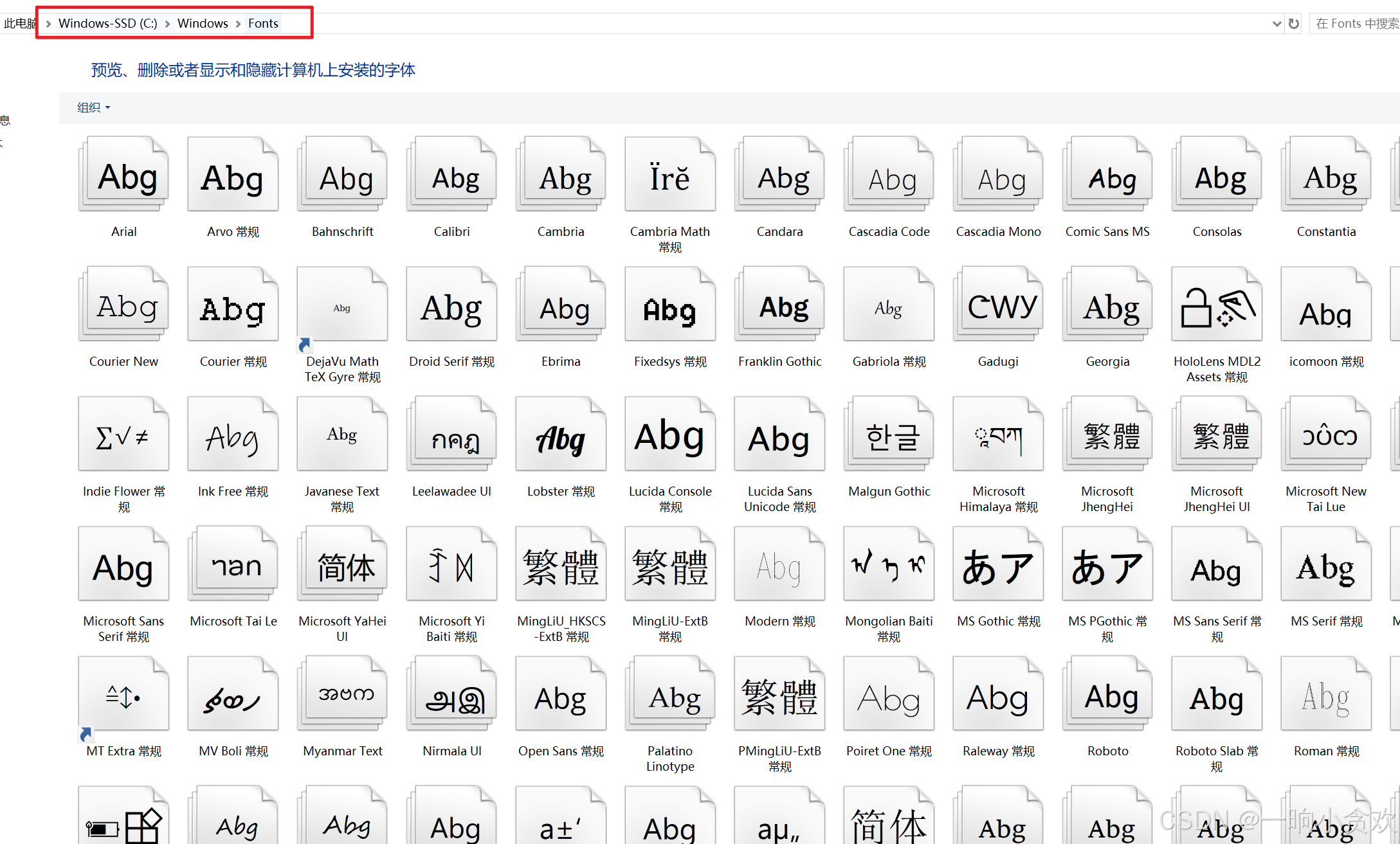Image resolution: width=1400 pixels, height=844 pixels.
Task: Expand the chevron after Windows in path
Action: (x=238, y=24)
